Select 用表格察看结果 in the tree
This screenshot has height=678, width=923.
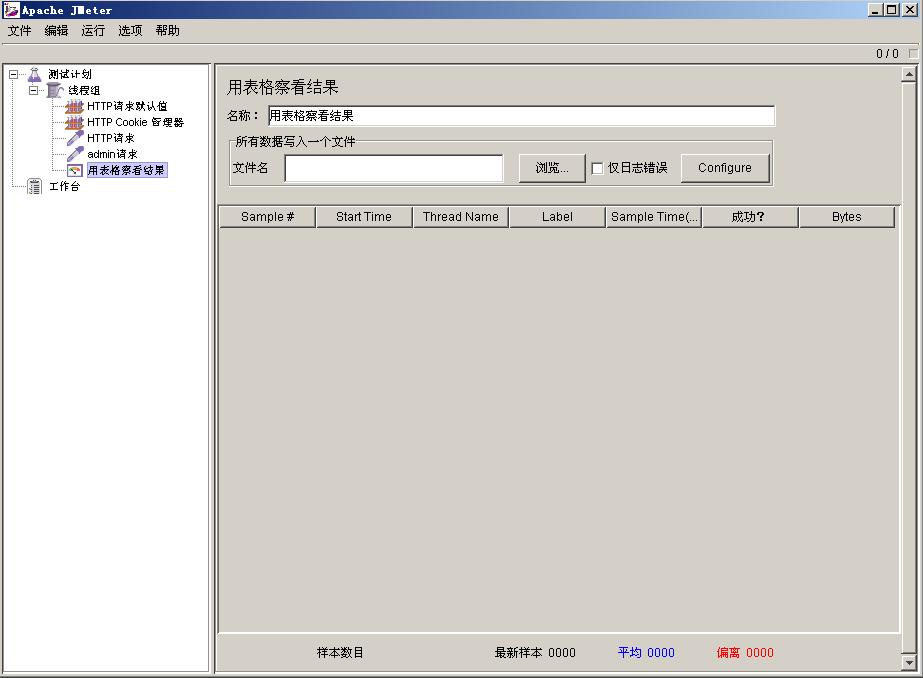(127, 170)
